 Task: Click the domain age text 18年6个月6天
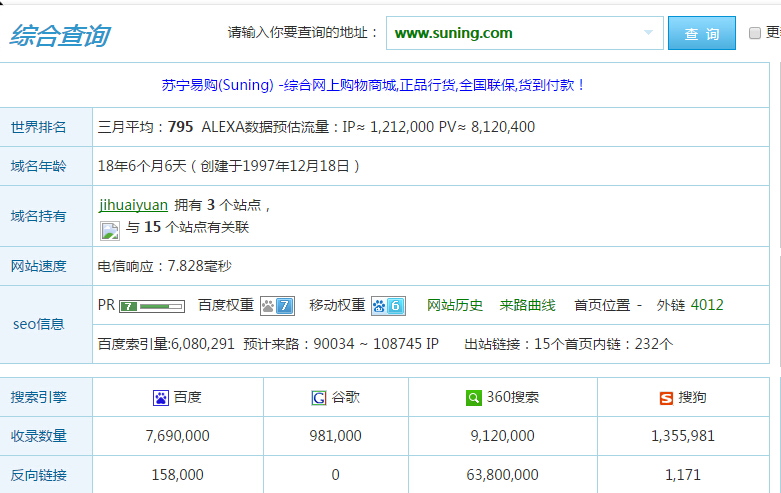tap(142, 166)
